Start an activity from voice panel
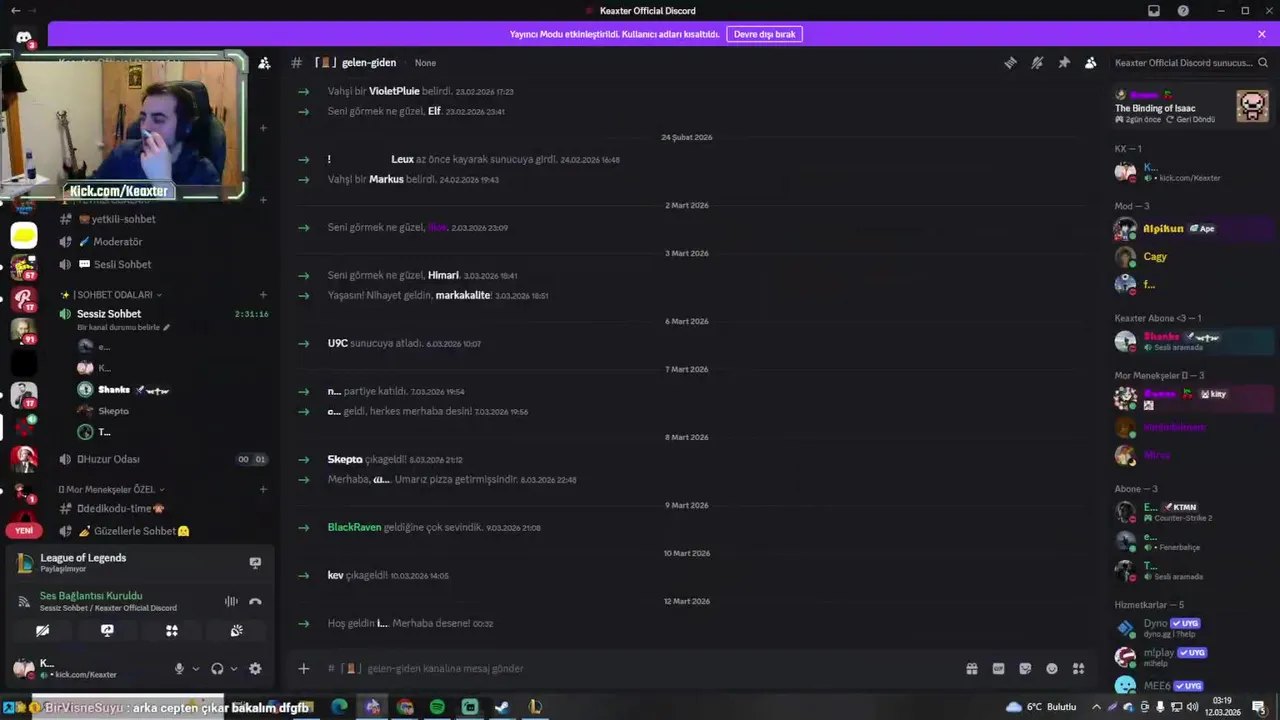Screen dimensions: 1280x720 pos(172,631)
